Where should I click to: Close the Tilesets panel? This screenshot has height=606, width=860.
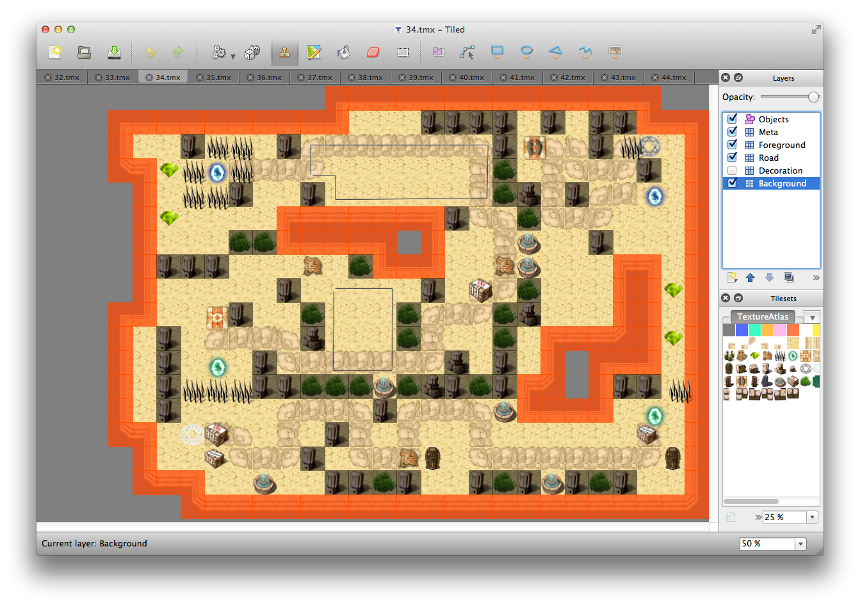tap(726, 298)
